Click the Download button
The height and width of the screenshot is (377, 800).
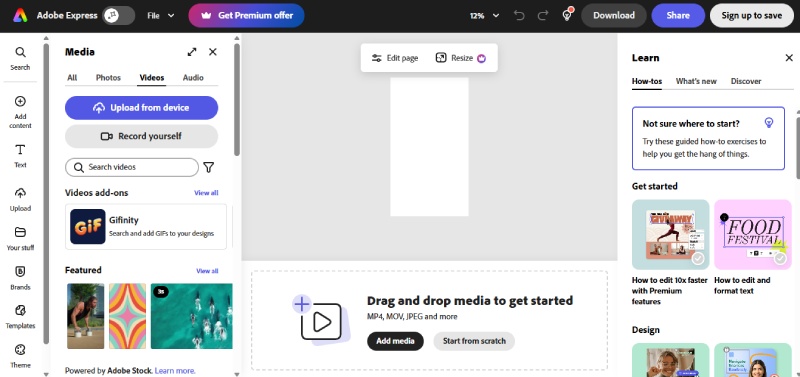click(614, 15)
